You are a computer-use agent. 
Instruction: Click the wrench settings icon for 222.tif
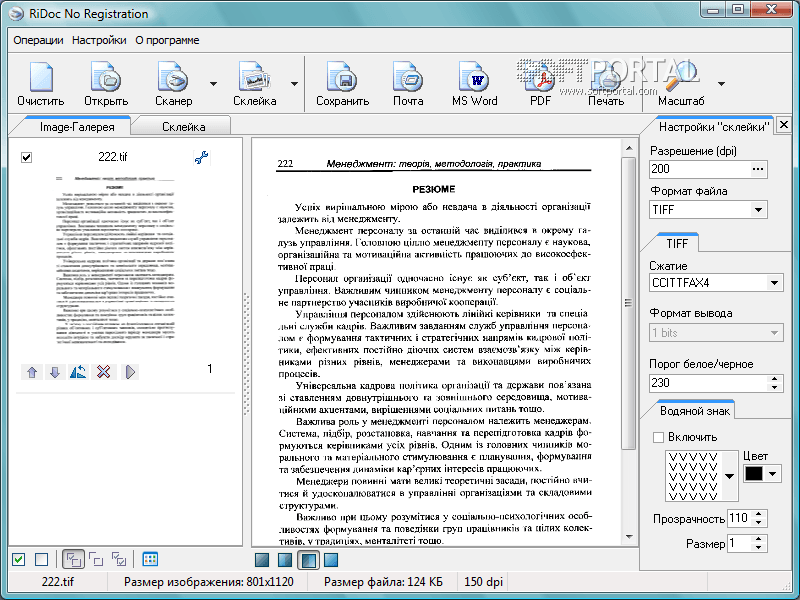[x=201, y=157]
